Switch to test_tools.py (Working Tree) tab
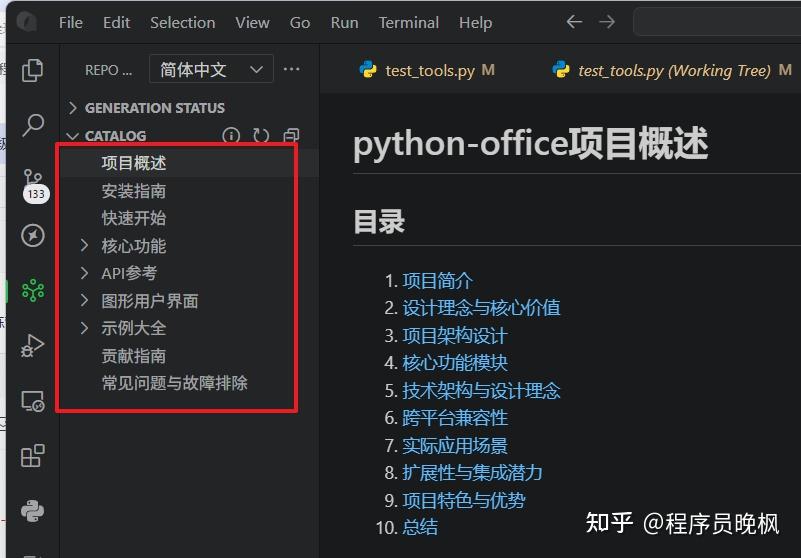Image resolution: width=801 pixels, height=558 pixels. click(x=672, y=70)
